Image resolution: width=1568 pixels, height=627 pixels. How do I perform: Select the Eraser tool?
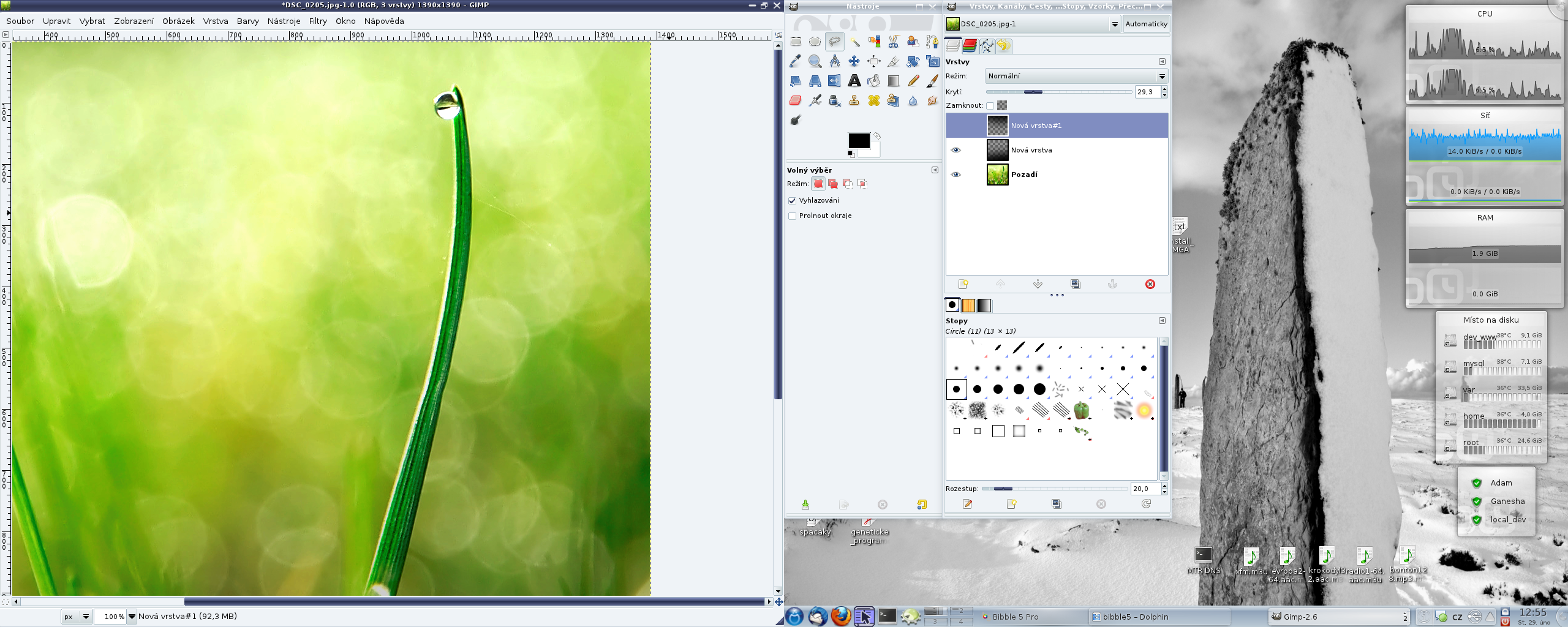pos(795,100)
